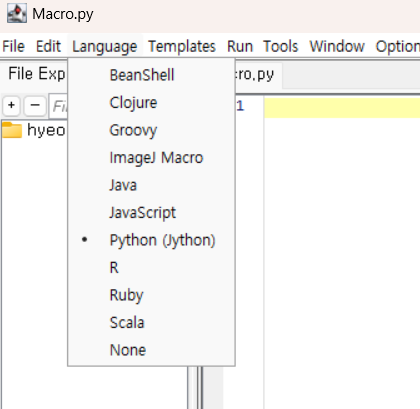Select the checked Python (Jython) option
The image size is (420, 409).
click(151, 240)
